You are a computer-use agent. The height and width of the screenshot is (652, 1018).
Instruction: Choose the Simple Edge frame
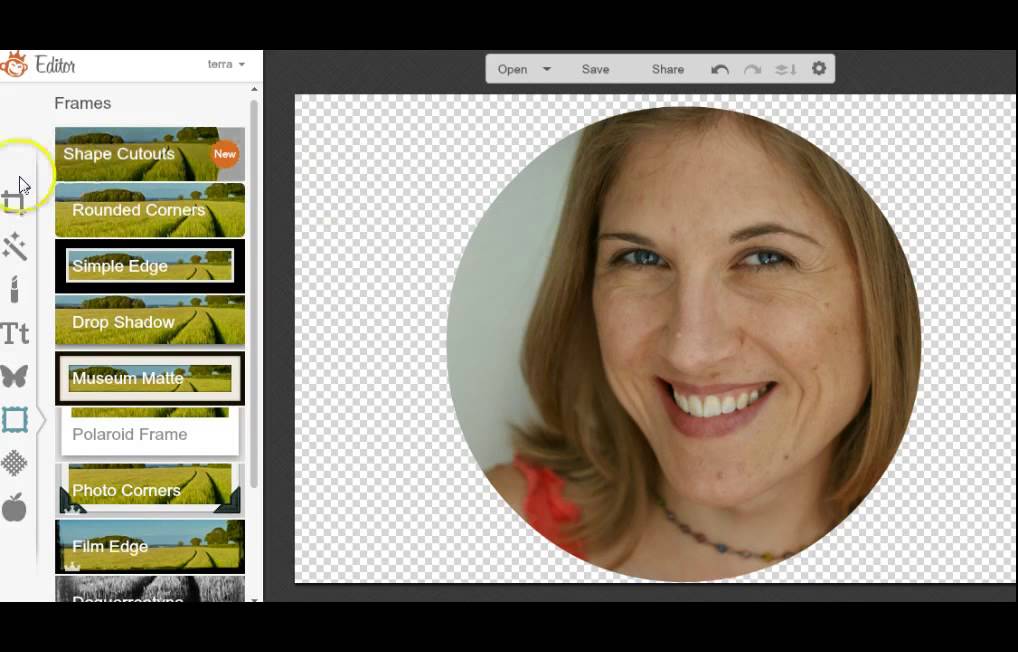150,266
